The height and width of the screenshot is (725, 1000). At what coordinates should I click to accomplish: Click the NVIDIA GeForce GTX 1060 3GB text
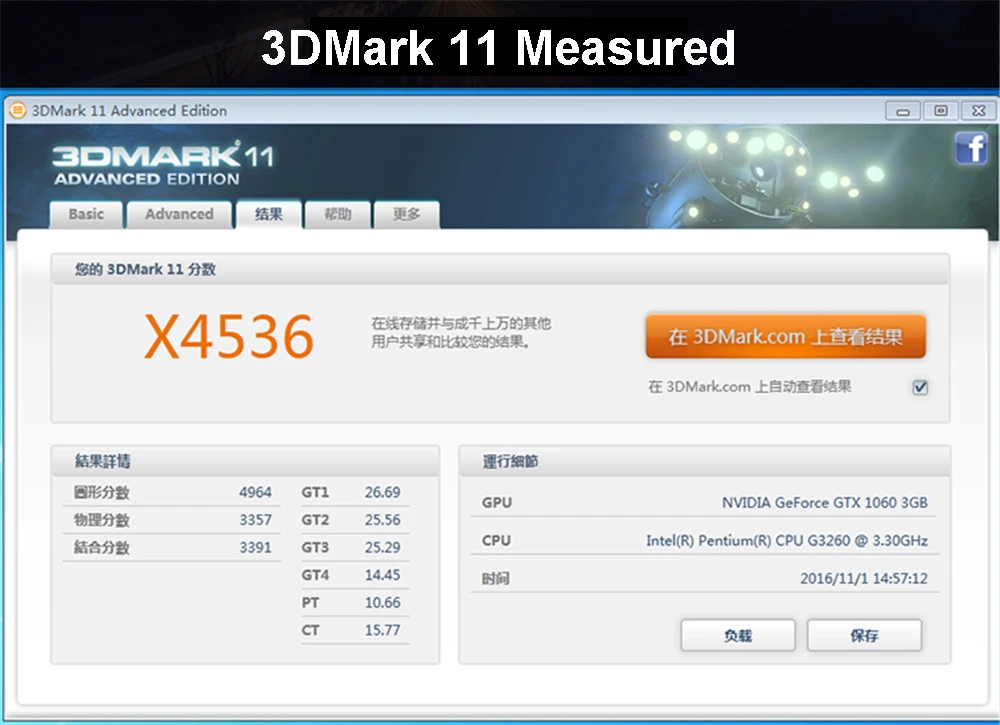point(825,502)
